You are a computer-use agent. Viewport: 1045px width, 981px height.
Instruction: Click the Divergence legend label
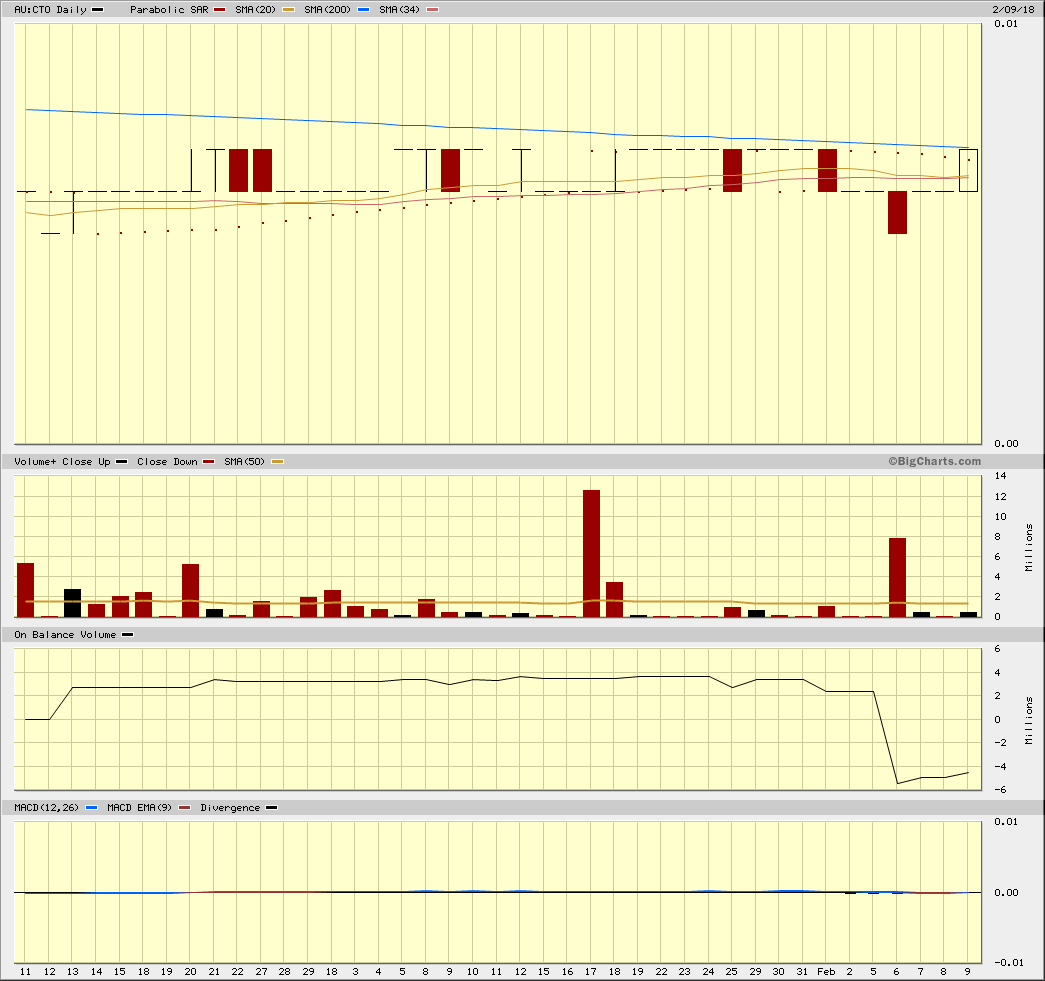(230, 808)
